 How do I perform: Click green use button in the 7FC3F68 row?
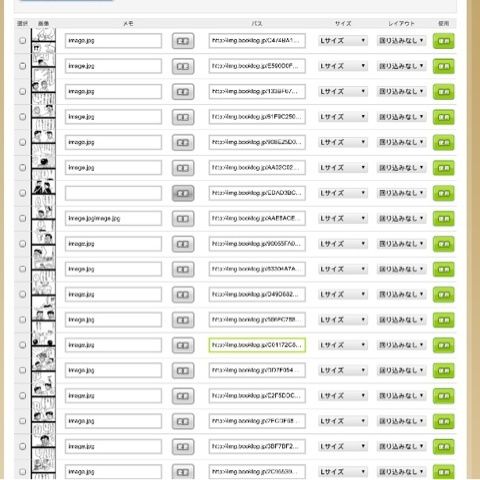pos(444,421)
